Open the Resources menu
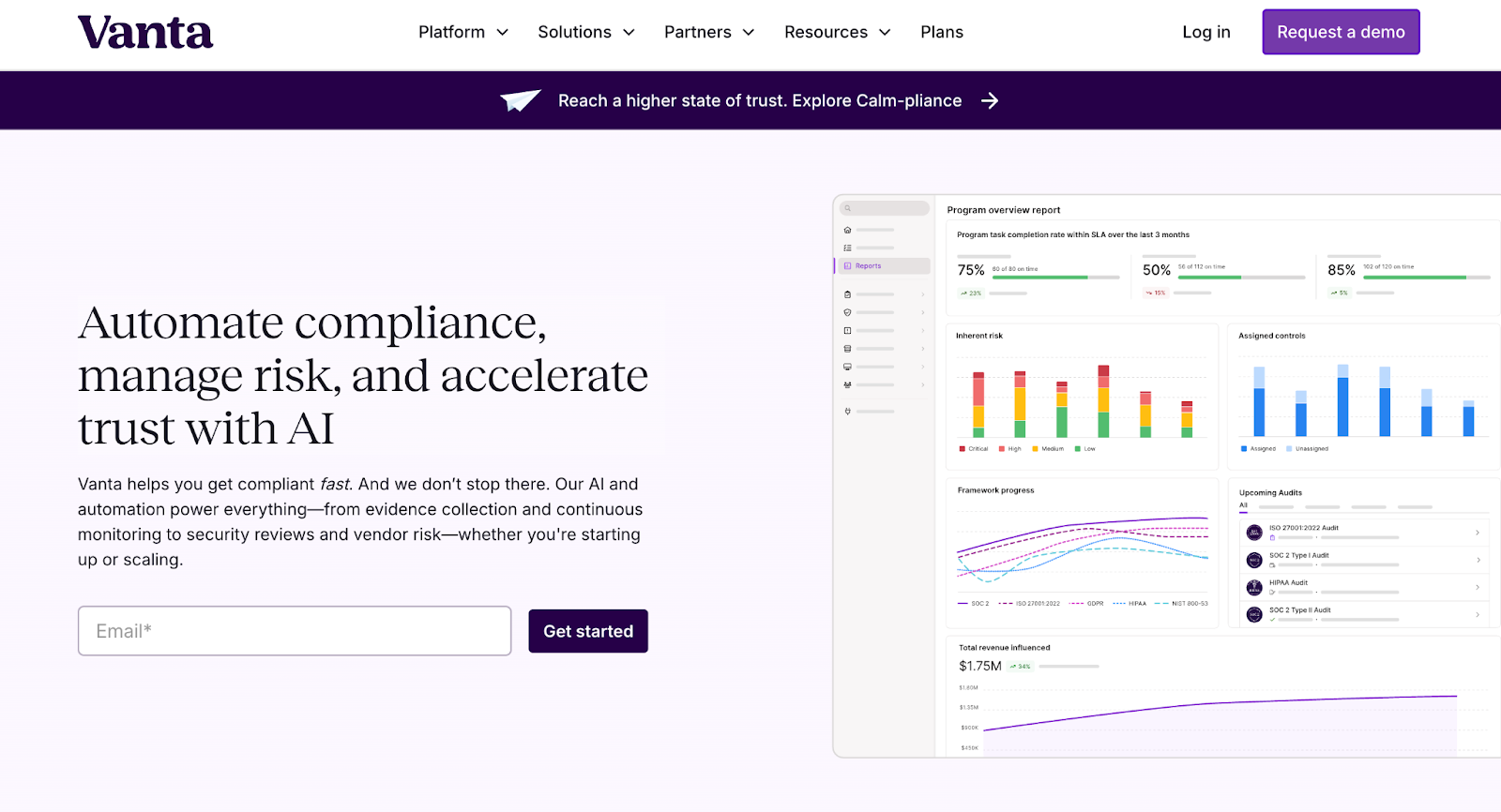Image resolution: width=1501 pixels, height=812 pixels. 838,32
